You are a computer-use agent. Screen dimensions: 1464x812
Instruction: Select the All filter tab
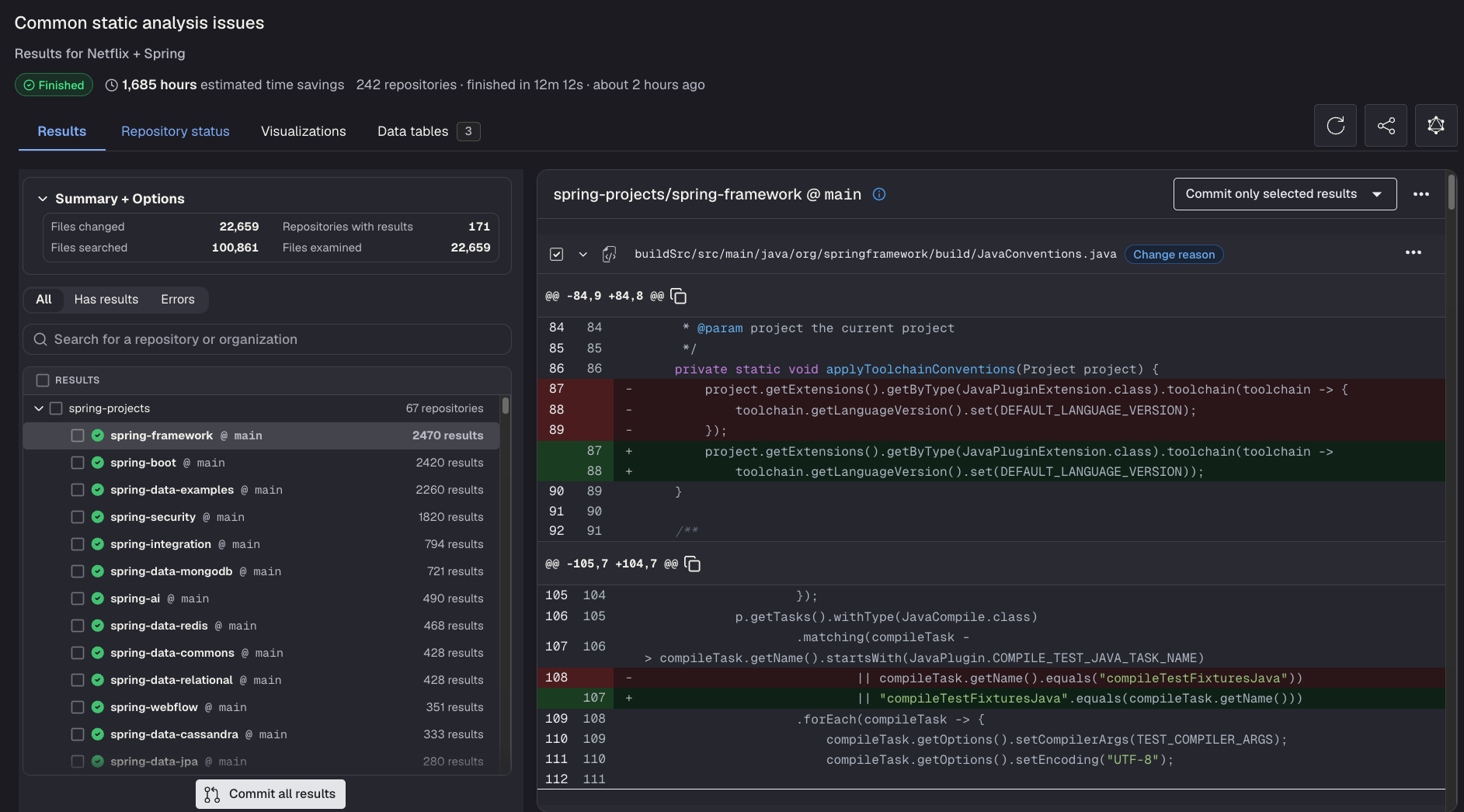[x=43, y=299]
